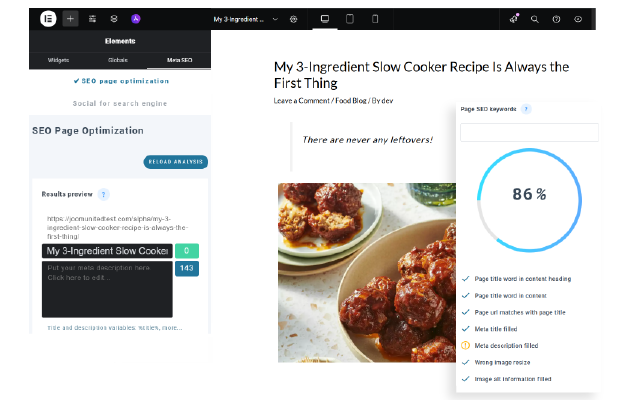
Task: Click the Reload Analysis button
Action: (176, 162)
